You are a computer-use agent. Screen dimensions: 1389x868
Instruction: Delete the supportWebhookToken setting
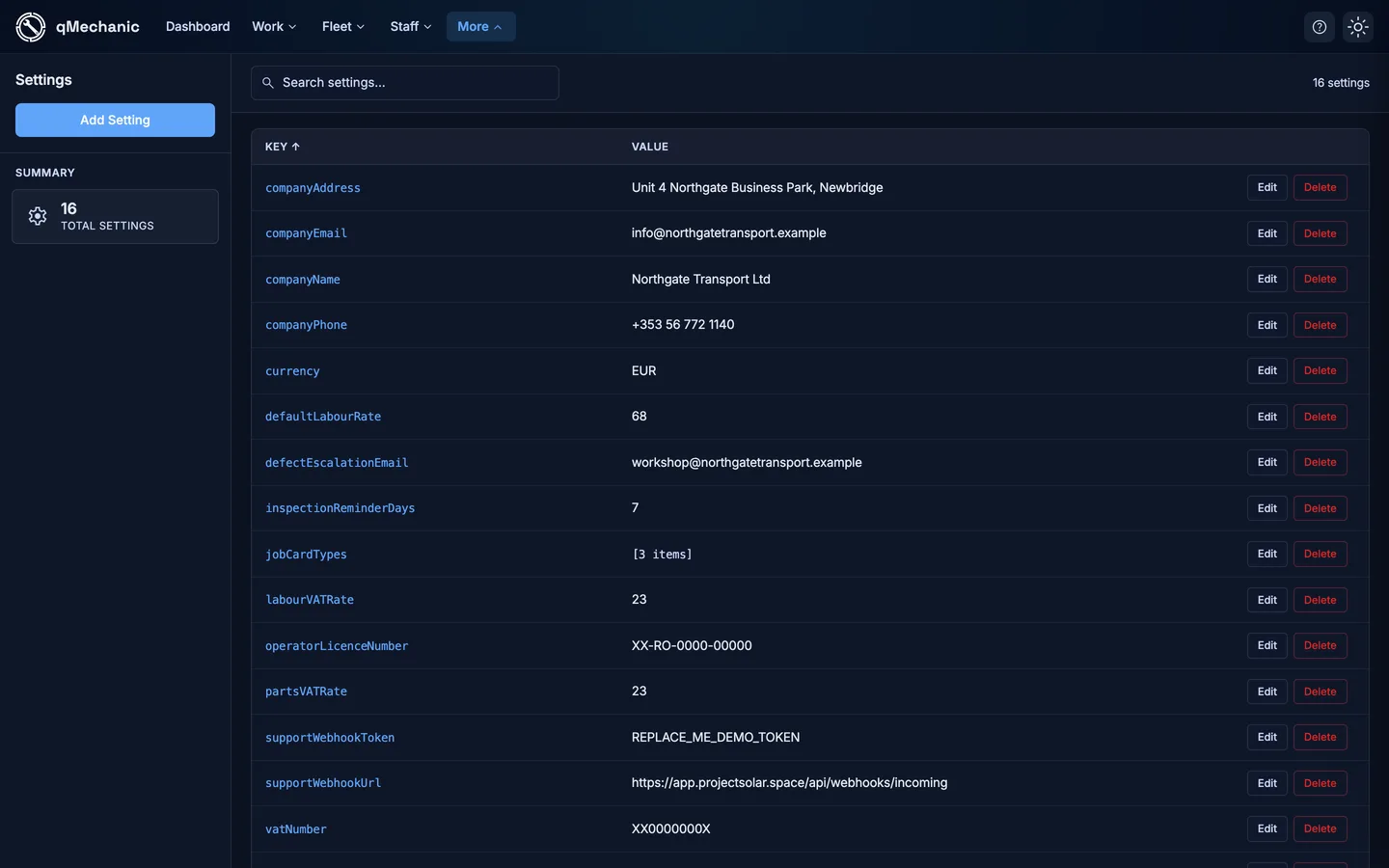pos(1321,738)
